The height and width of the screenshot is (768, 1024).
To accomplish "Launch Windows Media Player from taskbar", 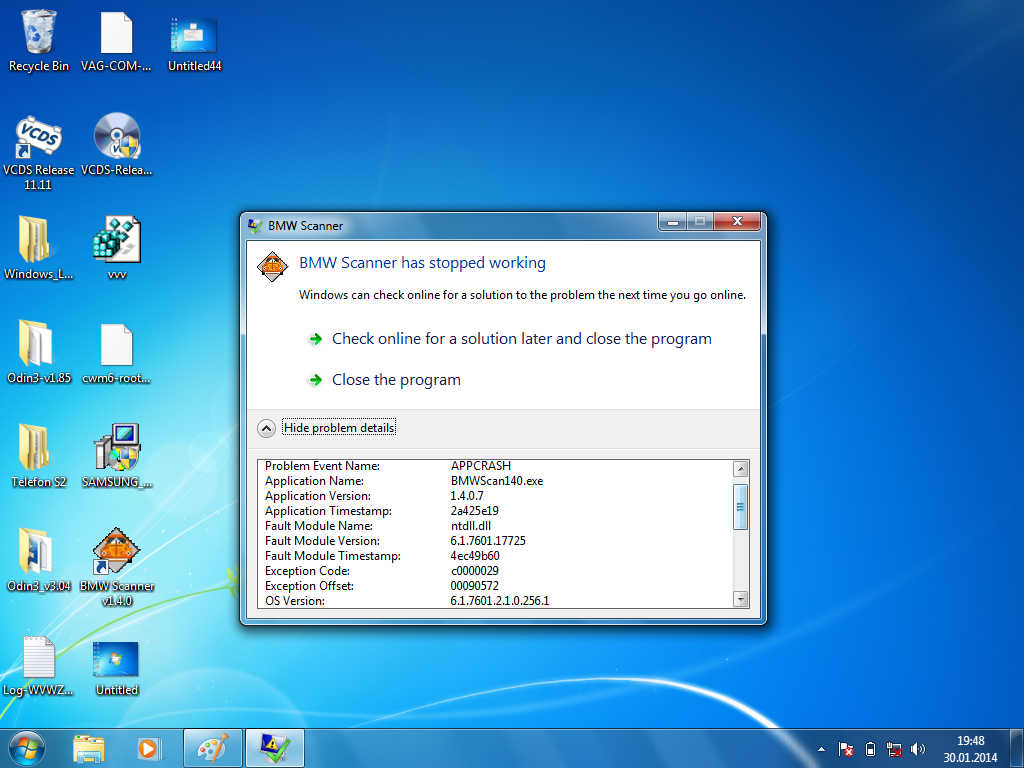I will pyautogui.click(x=149, y=748).
